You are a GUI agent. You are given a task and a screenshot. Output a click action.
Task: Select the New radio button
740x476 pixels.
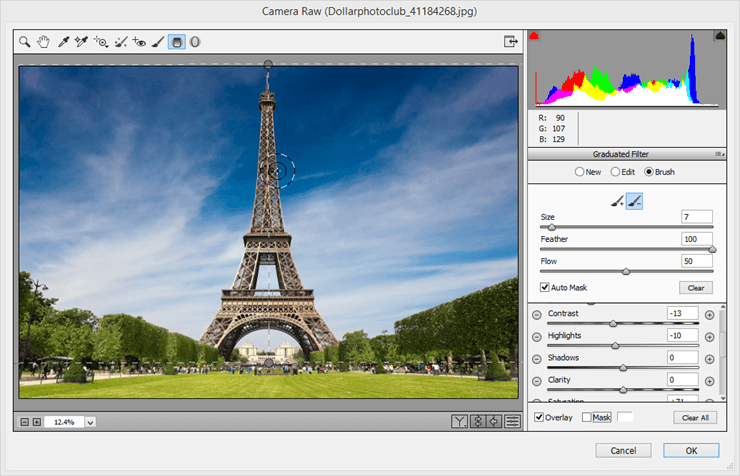point(580,172)
